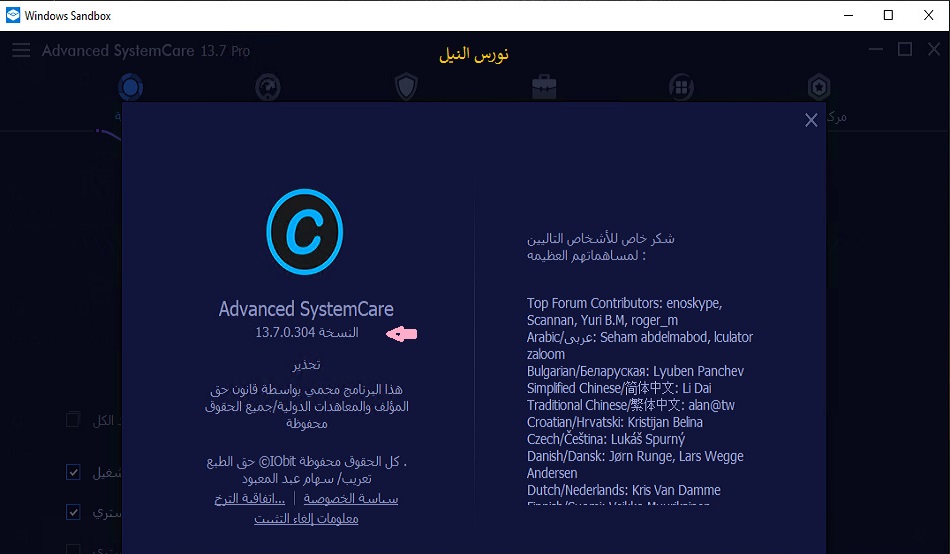Maximize the Advanced SystemCare app window
Viewport: 950px width, 554px height.
[904, 50]
